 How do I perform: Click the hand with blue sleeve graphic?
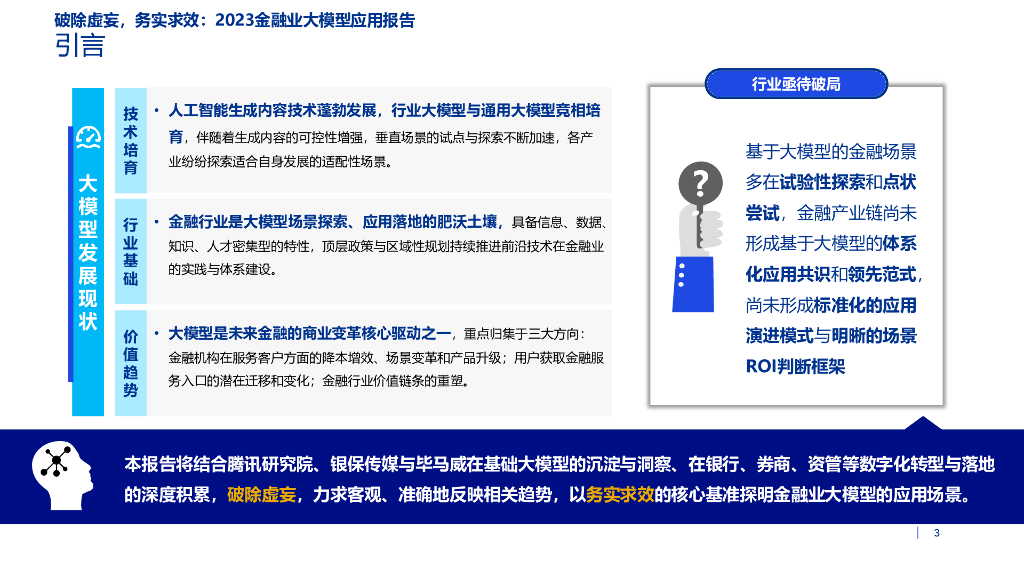pos(697,261)
